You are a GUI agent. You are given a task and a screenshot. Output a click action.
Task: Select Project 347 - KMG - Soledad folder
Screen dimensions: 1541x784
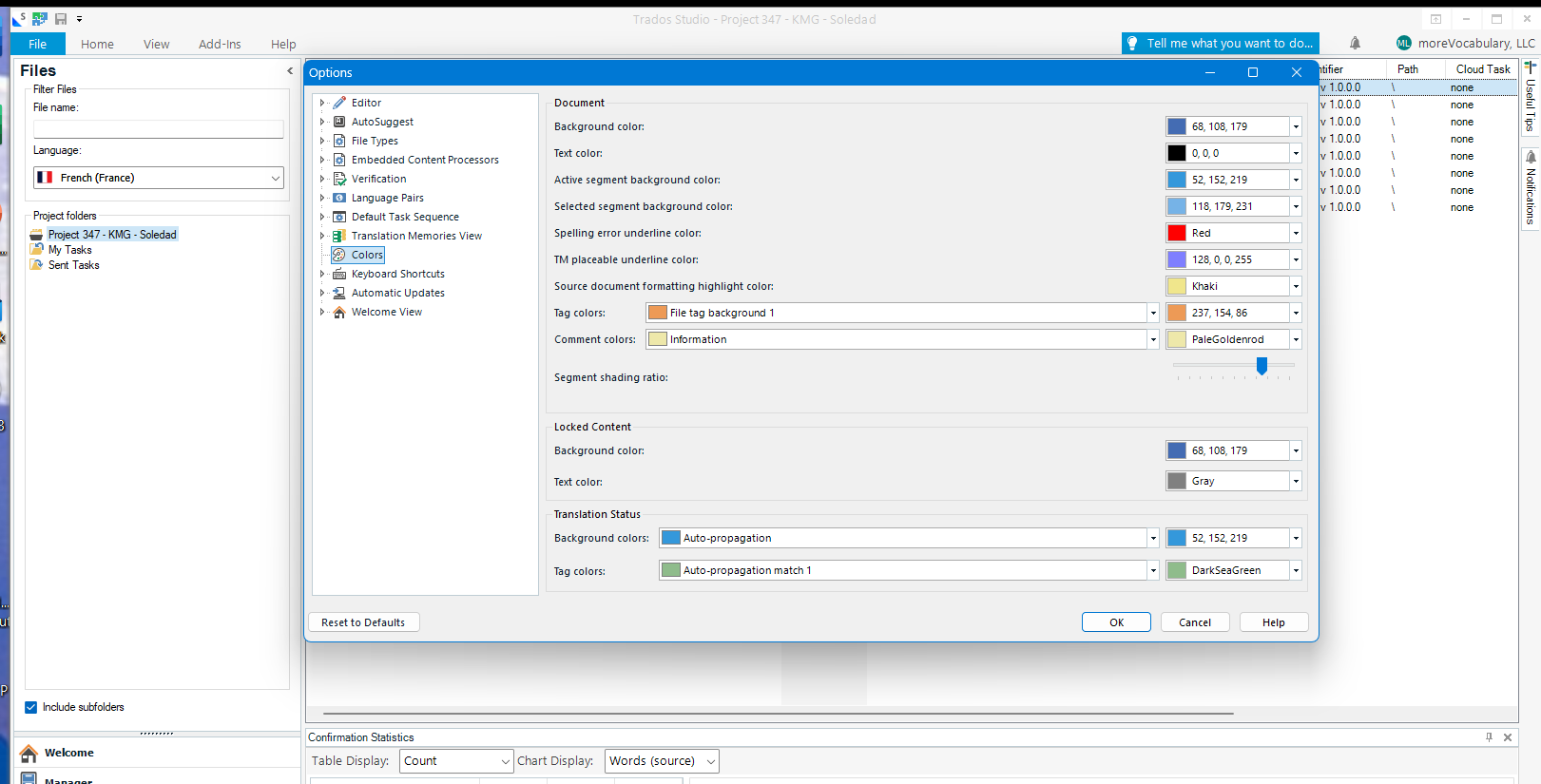pos(112,235)
